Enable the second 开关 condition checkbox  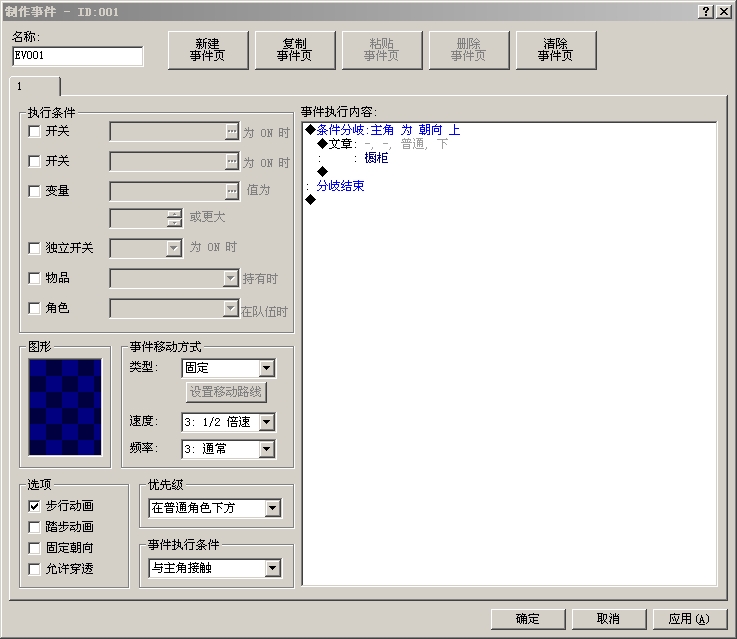[x=34, y=162]
